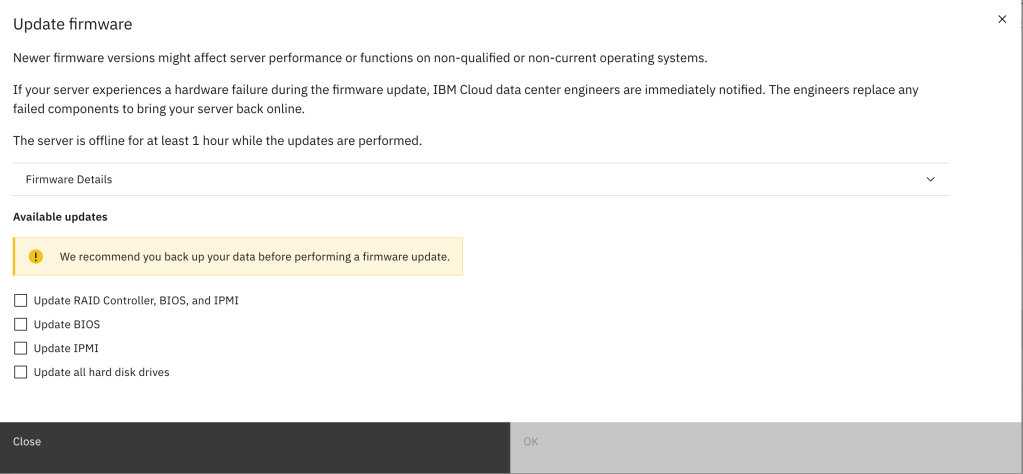
Task: Click the 'Update IPMI' label text
Action: (x=66, y=348)
